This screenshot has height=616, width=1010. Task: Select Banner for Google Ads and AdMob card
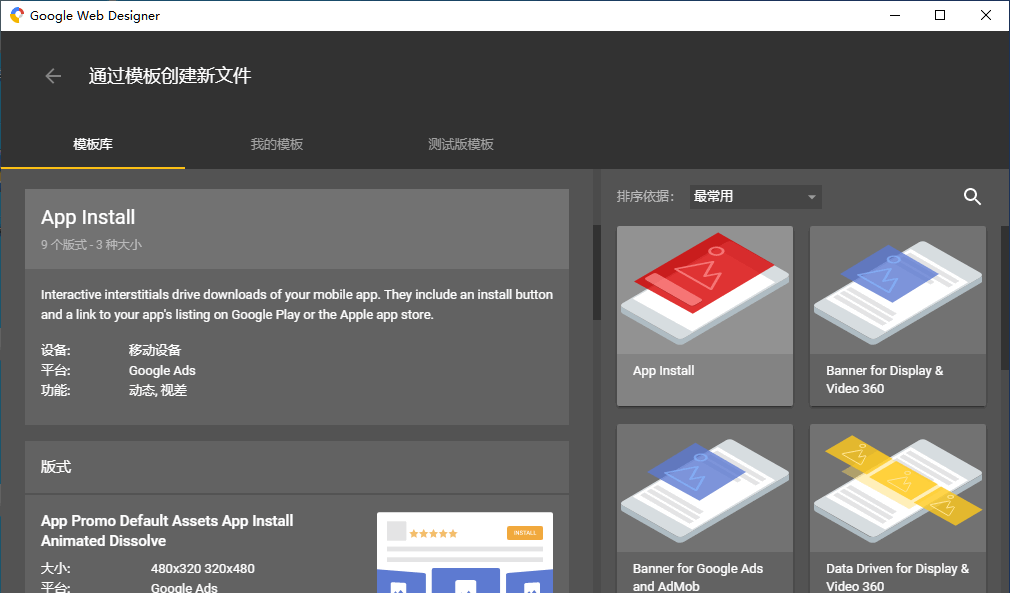click(705, 508)
